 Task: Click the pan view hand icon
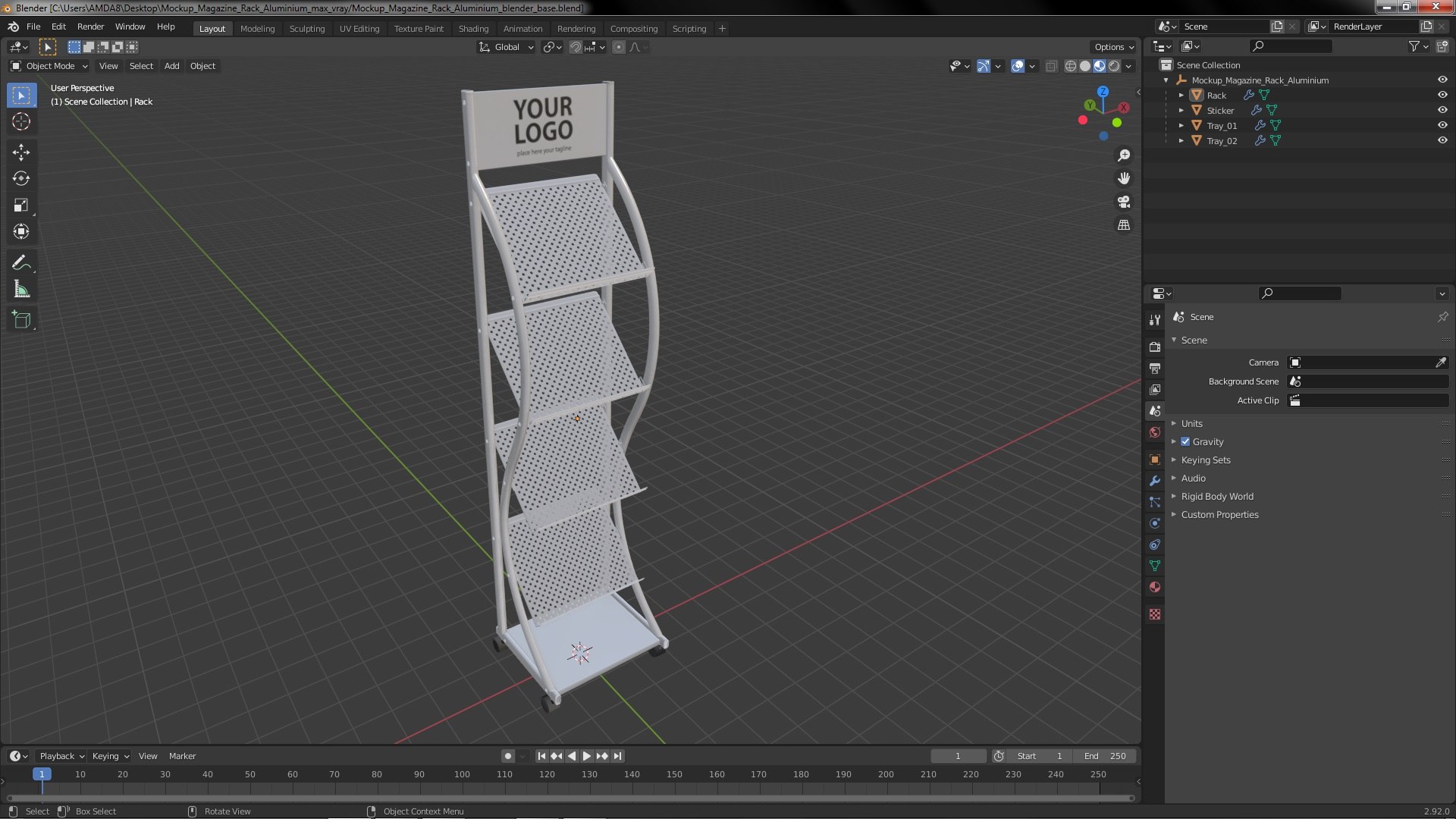[1124, 178]
